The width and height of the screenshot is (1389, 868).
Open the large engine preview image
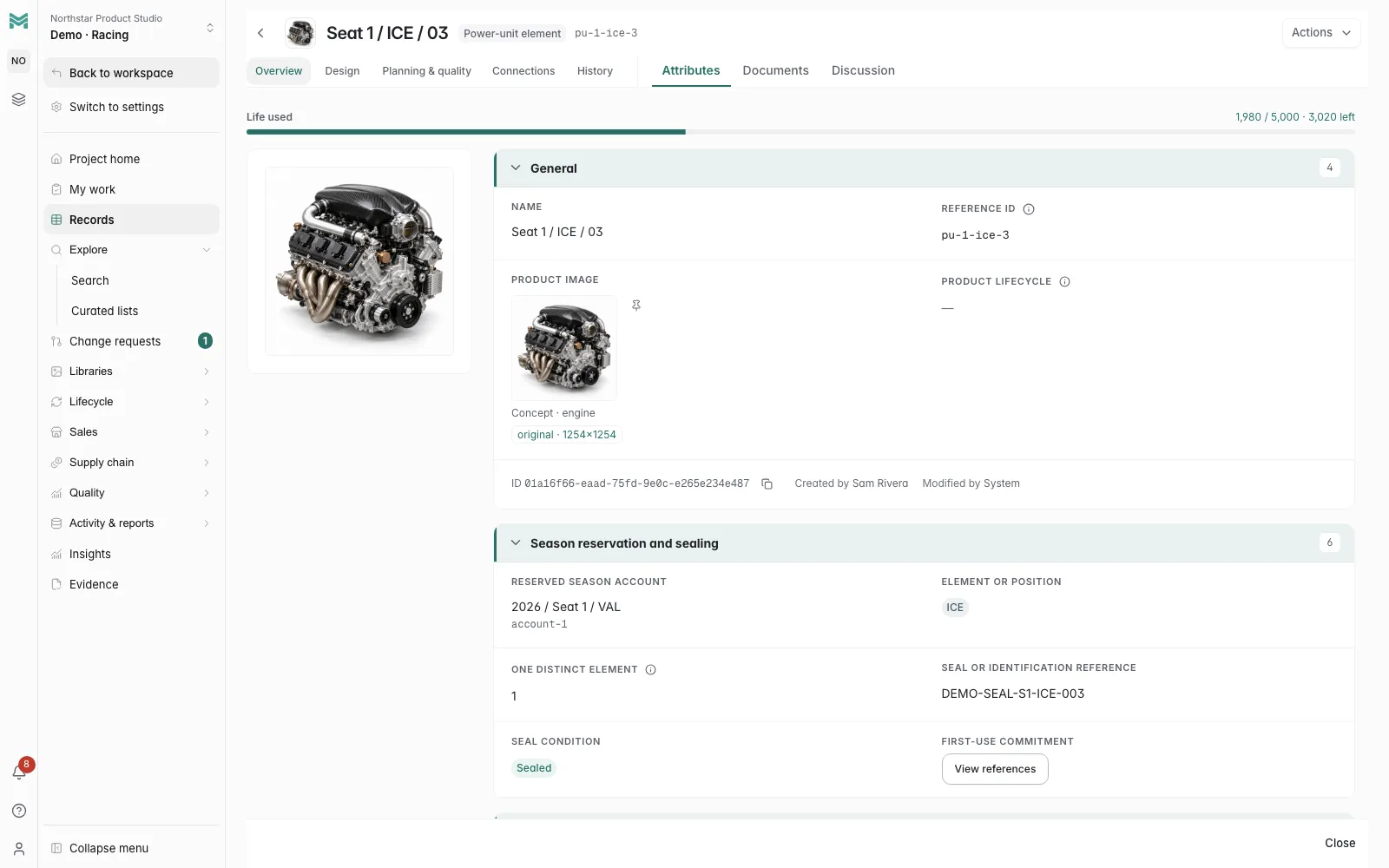click(359, 261)
